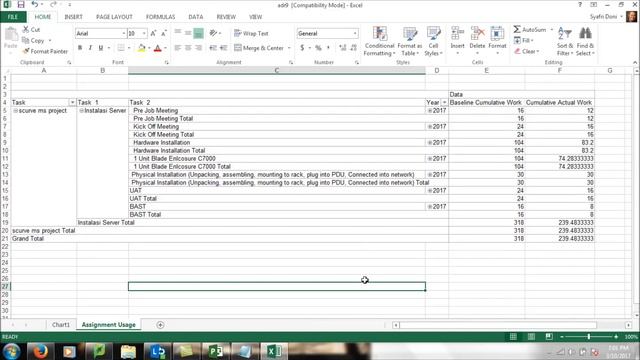Open the borders button

point(121,48)
